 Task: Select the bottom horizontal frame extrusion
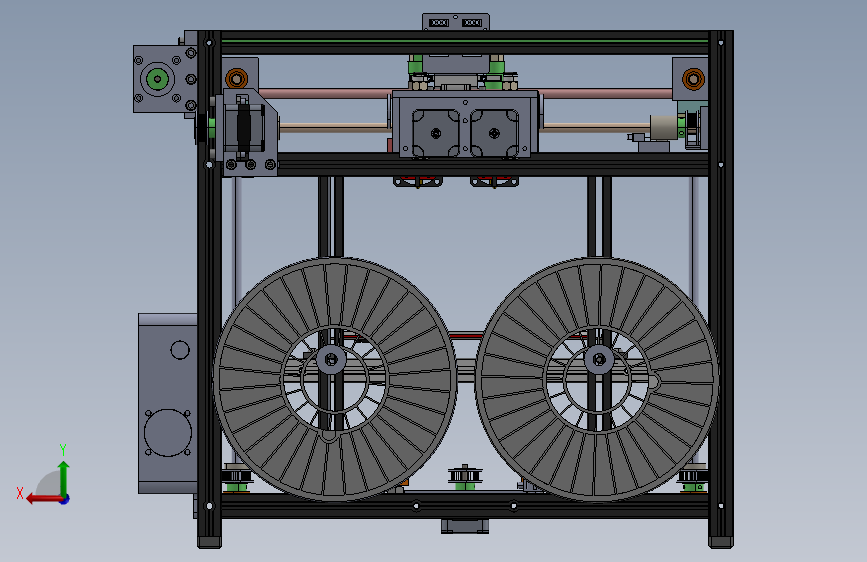click(464, 506)
